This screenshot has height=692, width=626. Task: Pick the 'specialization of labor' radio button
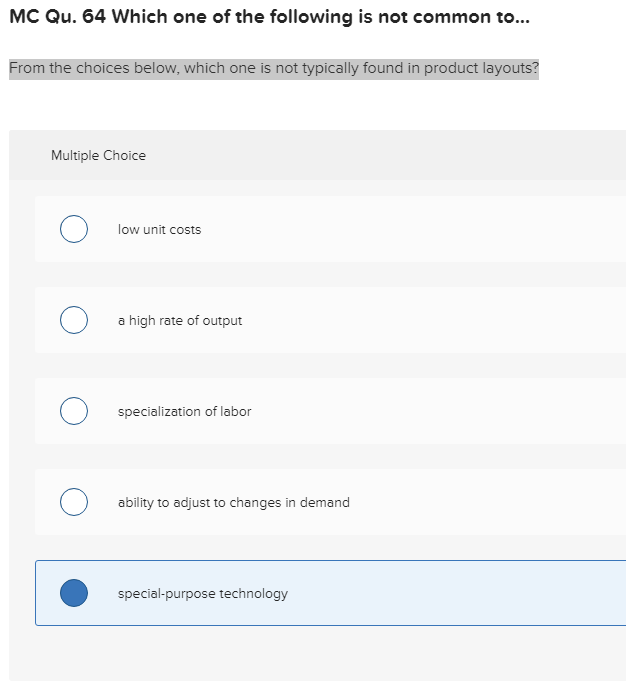tap(73, 411)
